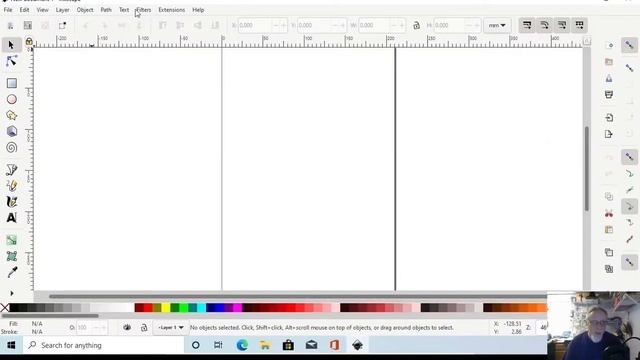Viewport: 640px width, 360px height.
Task: Click the Import file icon
Action: tap(609, 118)
